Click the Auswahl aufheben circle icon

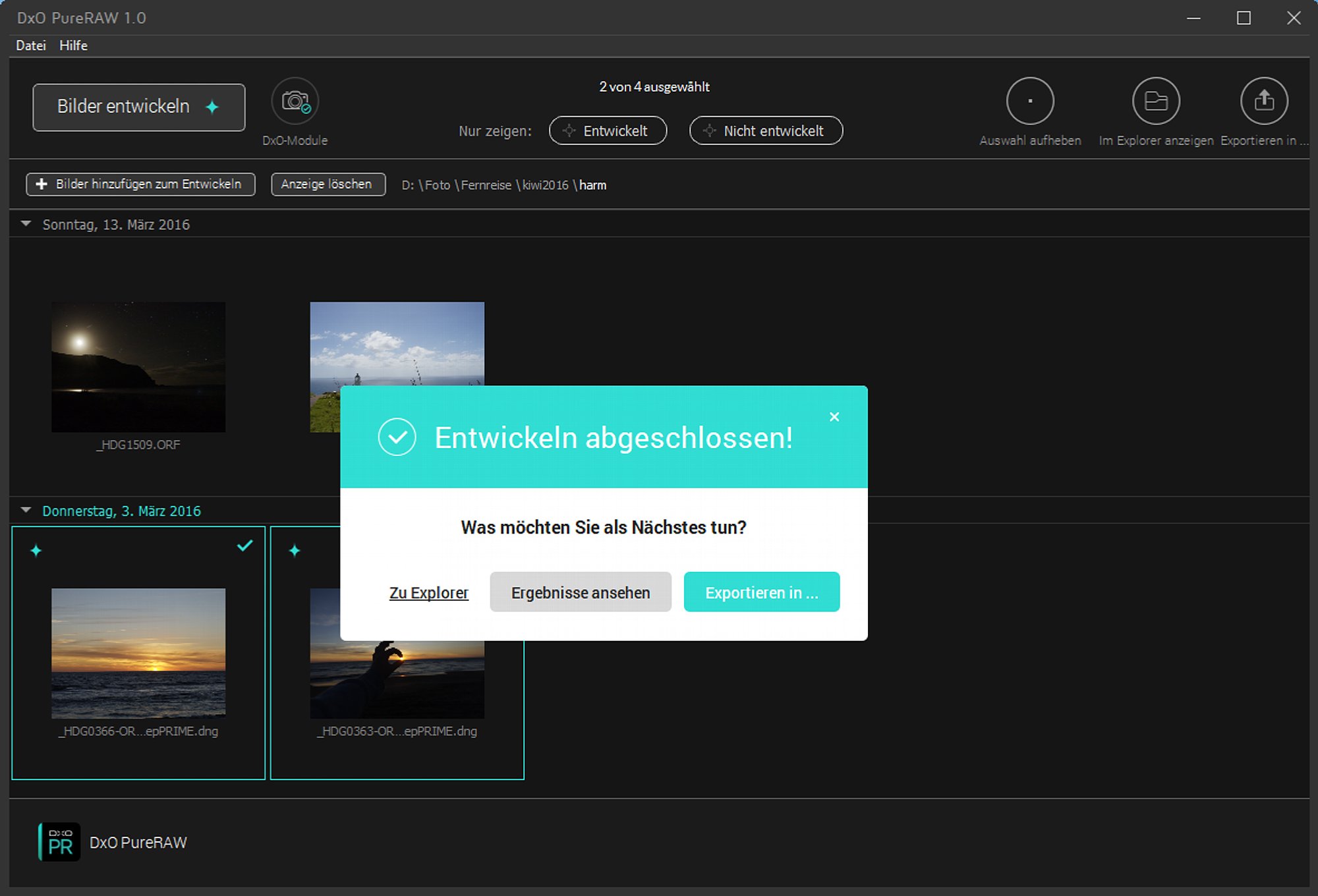click(x=1029, y=101)
